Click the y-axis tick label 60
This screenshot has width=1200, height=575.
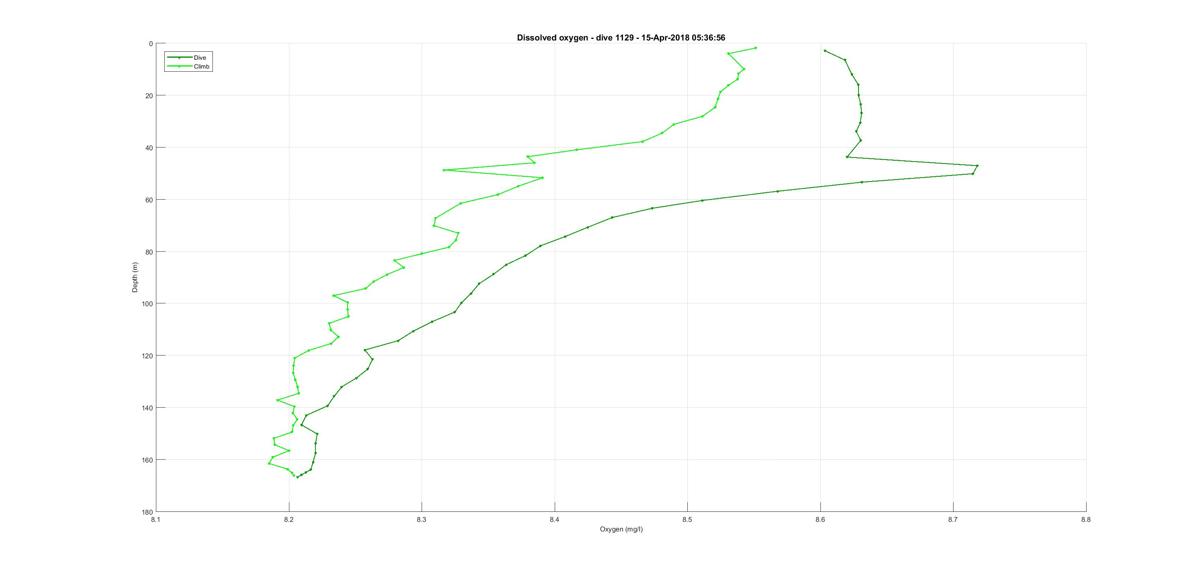coord(148,200)
